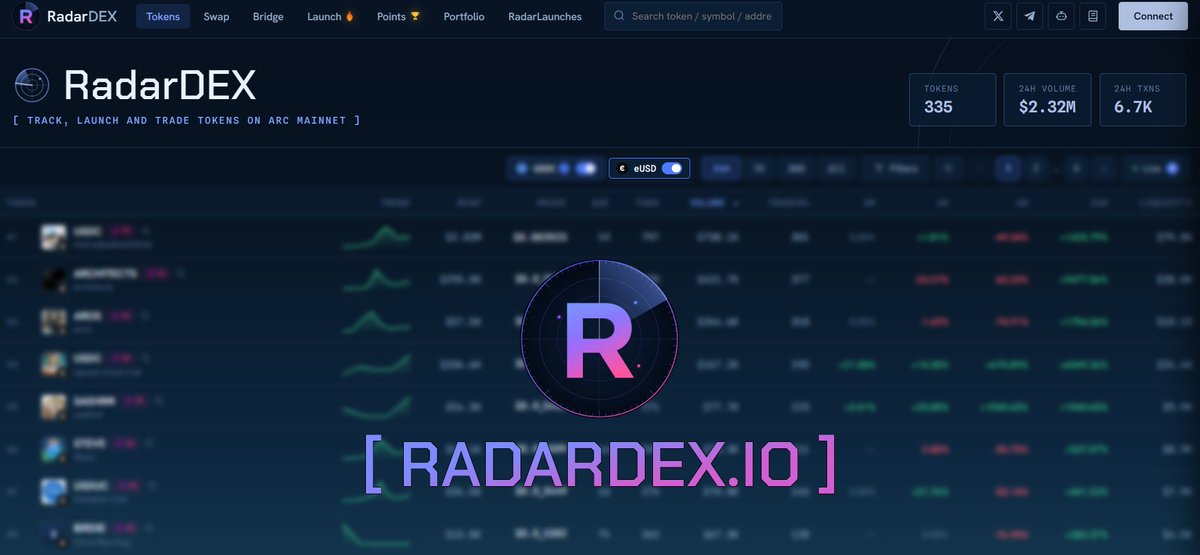The width and height of the screenshot is (1200, 555).
Task: Click the 24H TXNS 6.7K card
Action: coord(1142,99)
